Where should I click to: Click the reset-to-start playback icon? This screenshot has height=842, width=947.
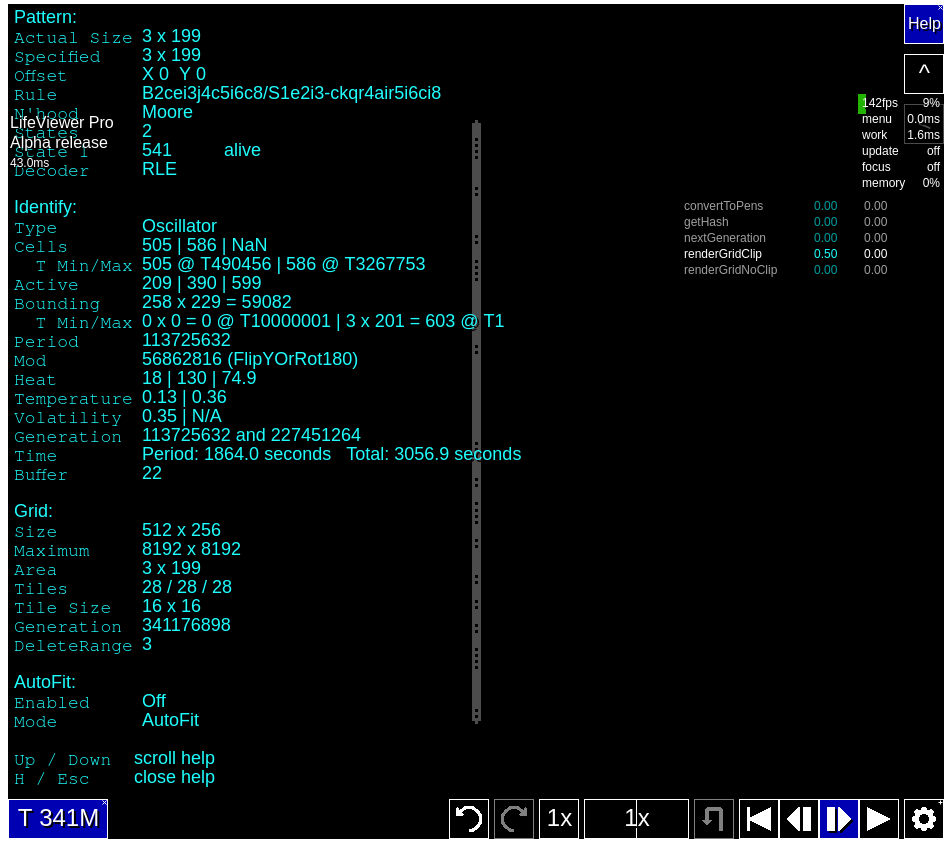759,819
